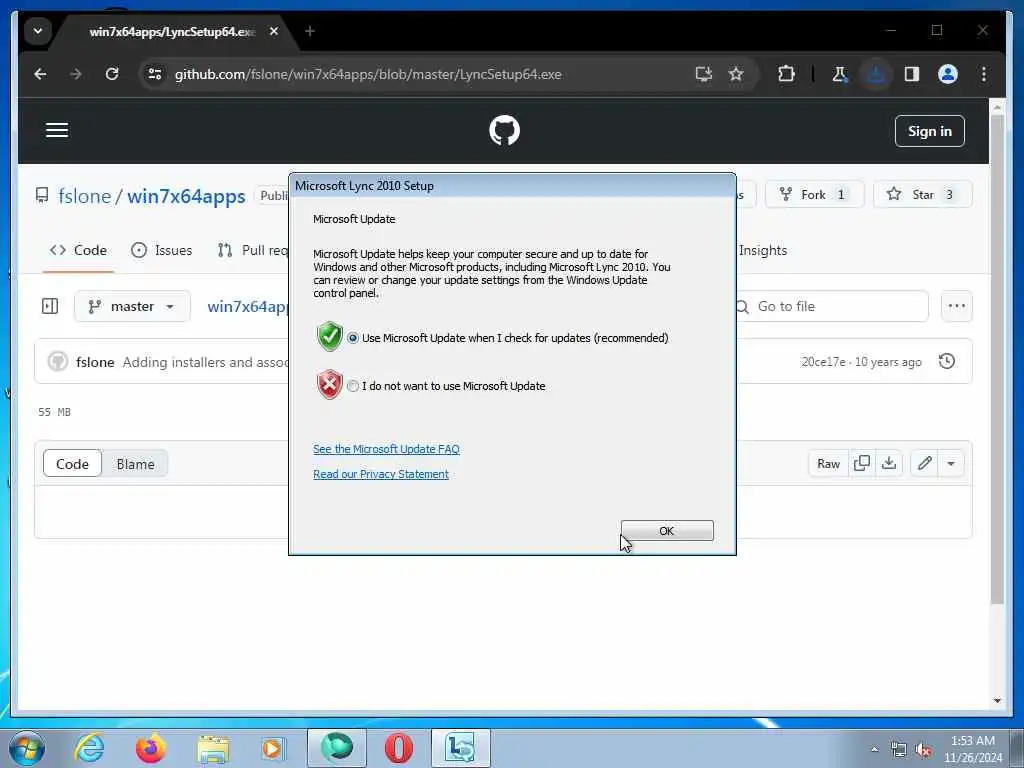View file history clock icon
Screen dimensions: 1024x768
coord(947,361)
